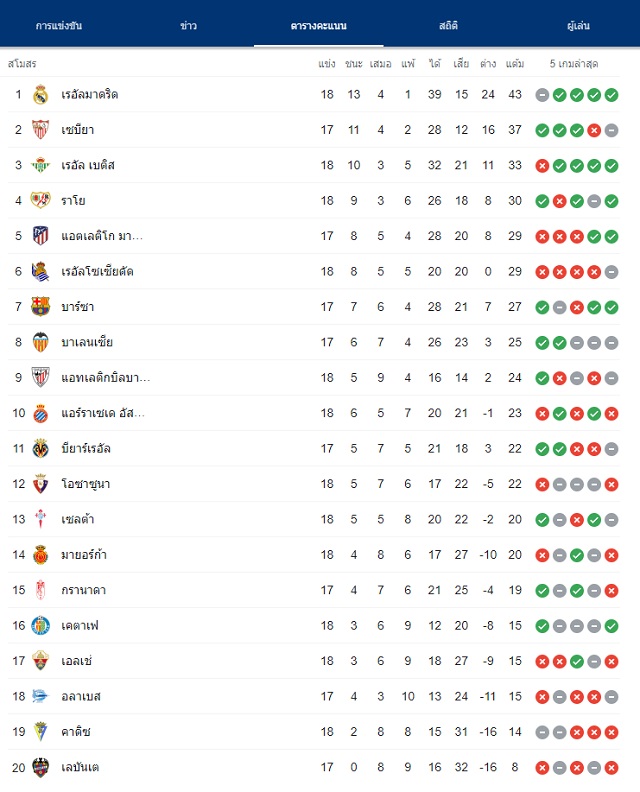Open the Villarreal yellow crest icon
Screen dimensions: 640x792
point(40,448)
